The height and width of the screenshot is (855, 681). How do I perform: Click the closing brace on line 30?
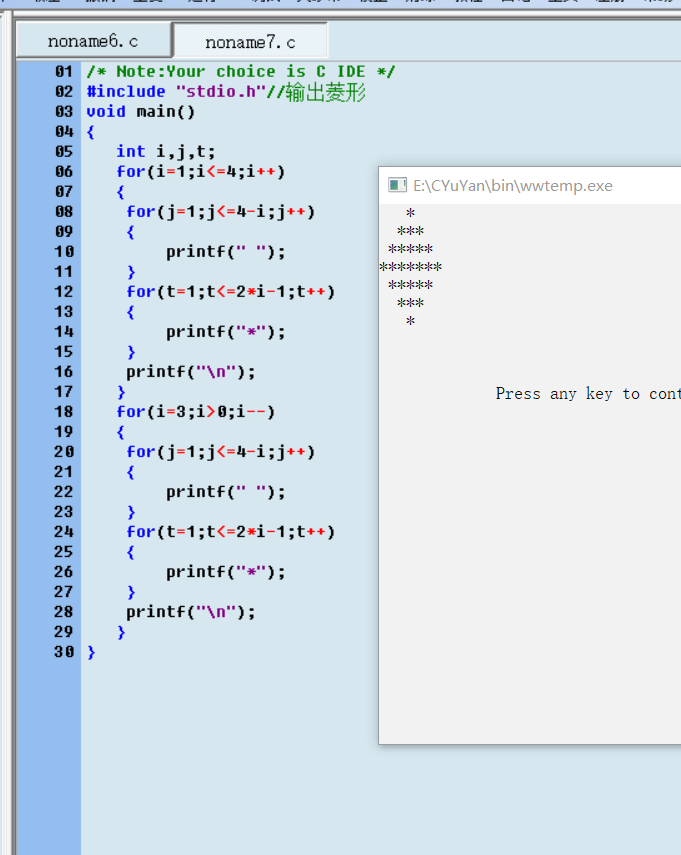point(91,652)
